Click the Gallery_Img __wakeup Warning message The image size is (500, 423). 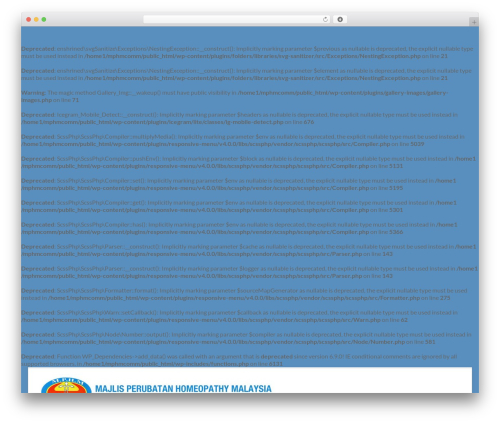[x=235, y=96]
